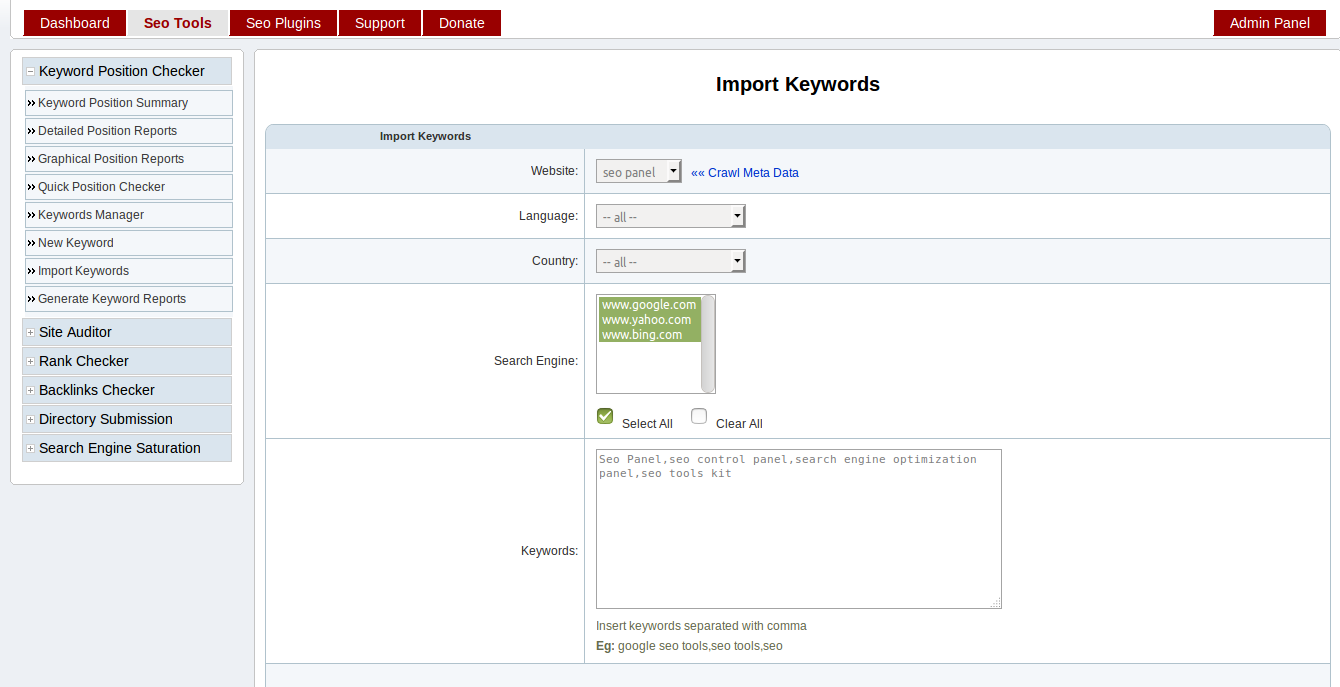Expand the Backlinks Checker section
The image size is (1340, 687).
pyautogui.click(x=127, y=390)
